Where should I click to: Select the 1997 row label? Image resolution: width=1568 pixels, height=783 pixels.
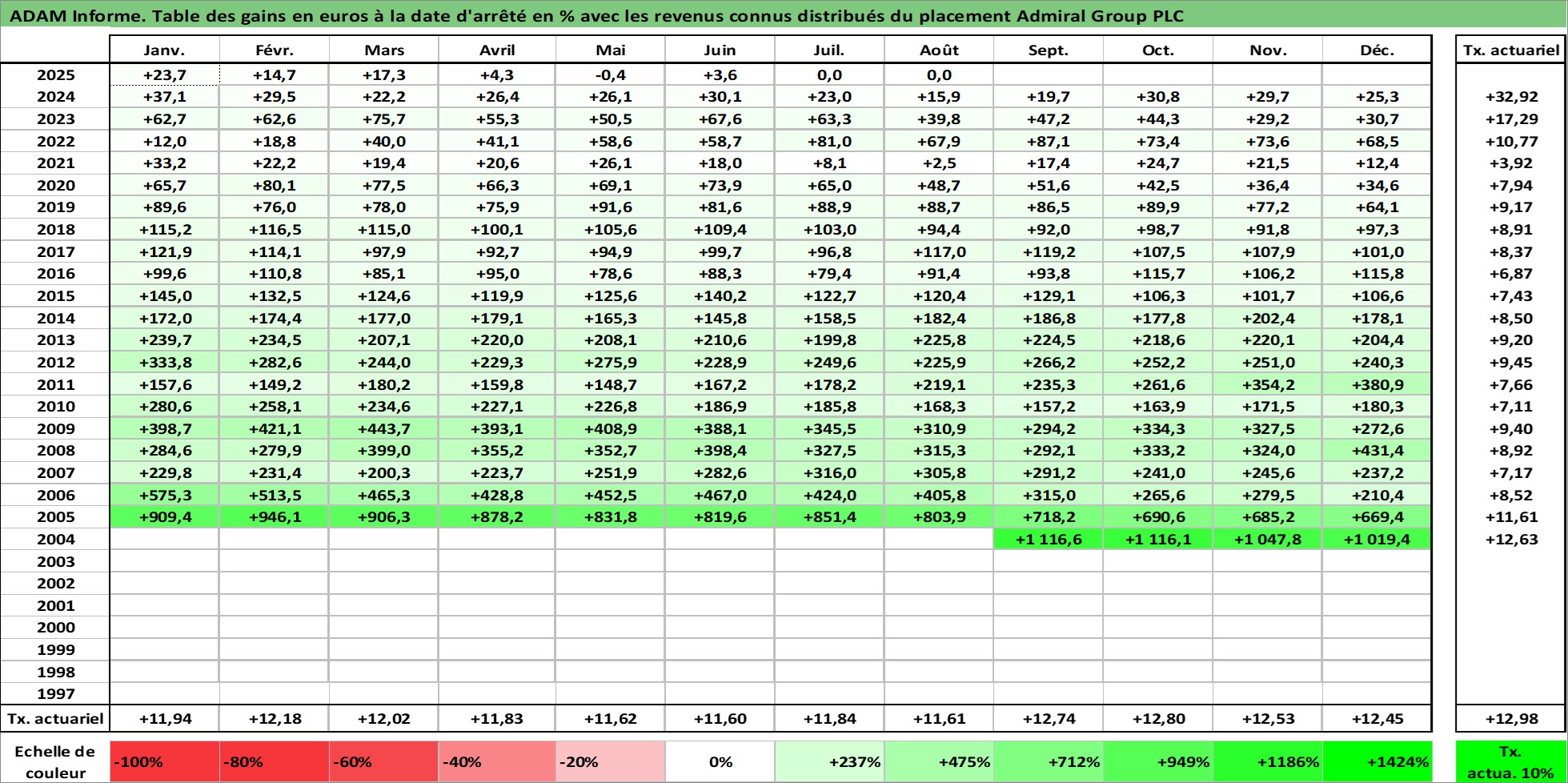pyautogui.click(x=55, y=694)
